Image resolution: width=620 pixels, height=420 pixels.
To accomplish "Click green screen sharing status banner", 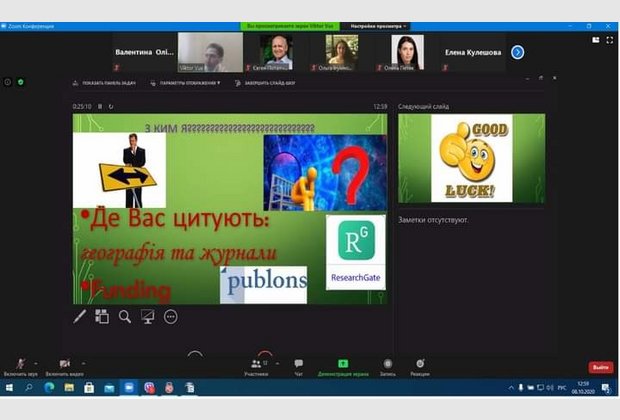I will tap(290, 26).
